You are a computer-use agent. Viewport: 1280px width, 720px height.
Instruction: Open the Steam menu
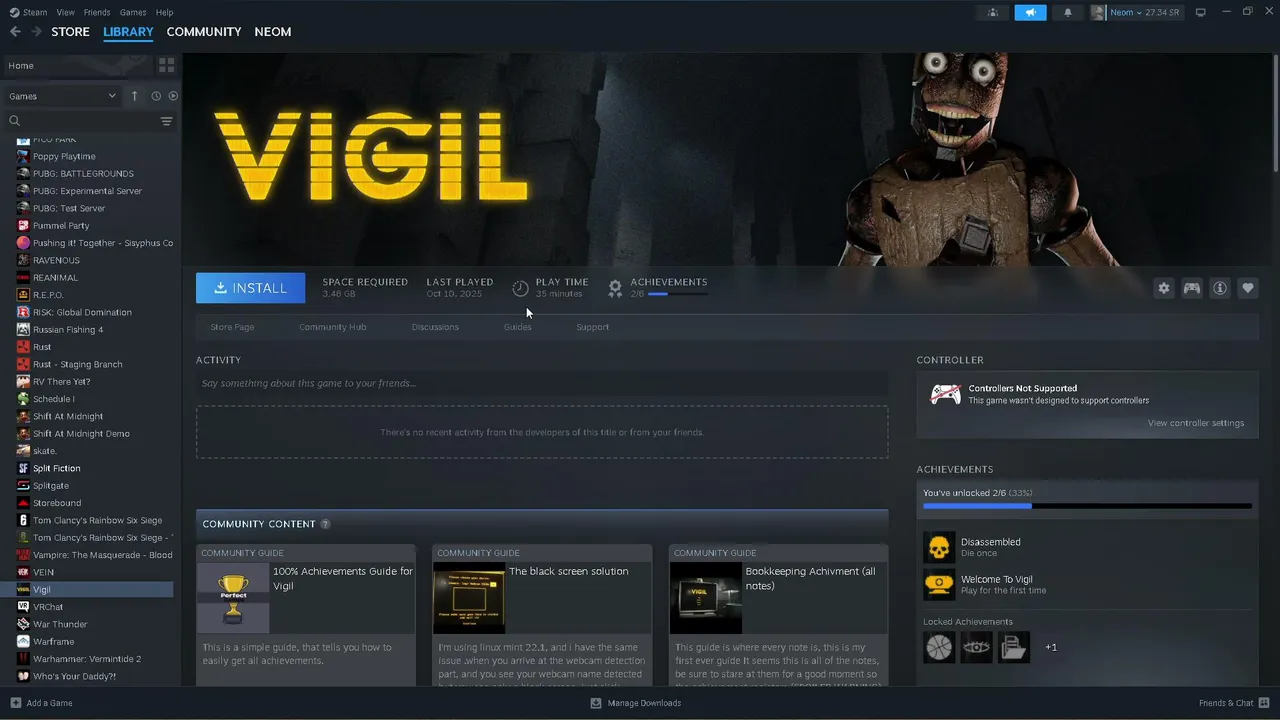(28, 12)
